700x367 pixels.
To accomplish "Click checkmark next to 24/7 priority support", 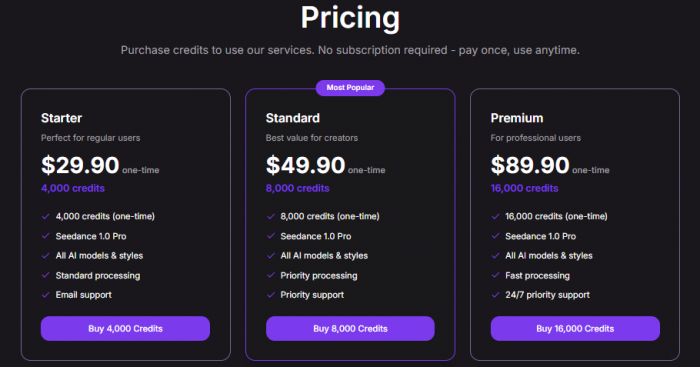I will (x=495, y=295).
